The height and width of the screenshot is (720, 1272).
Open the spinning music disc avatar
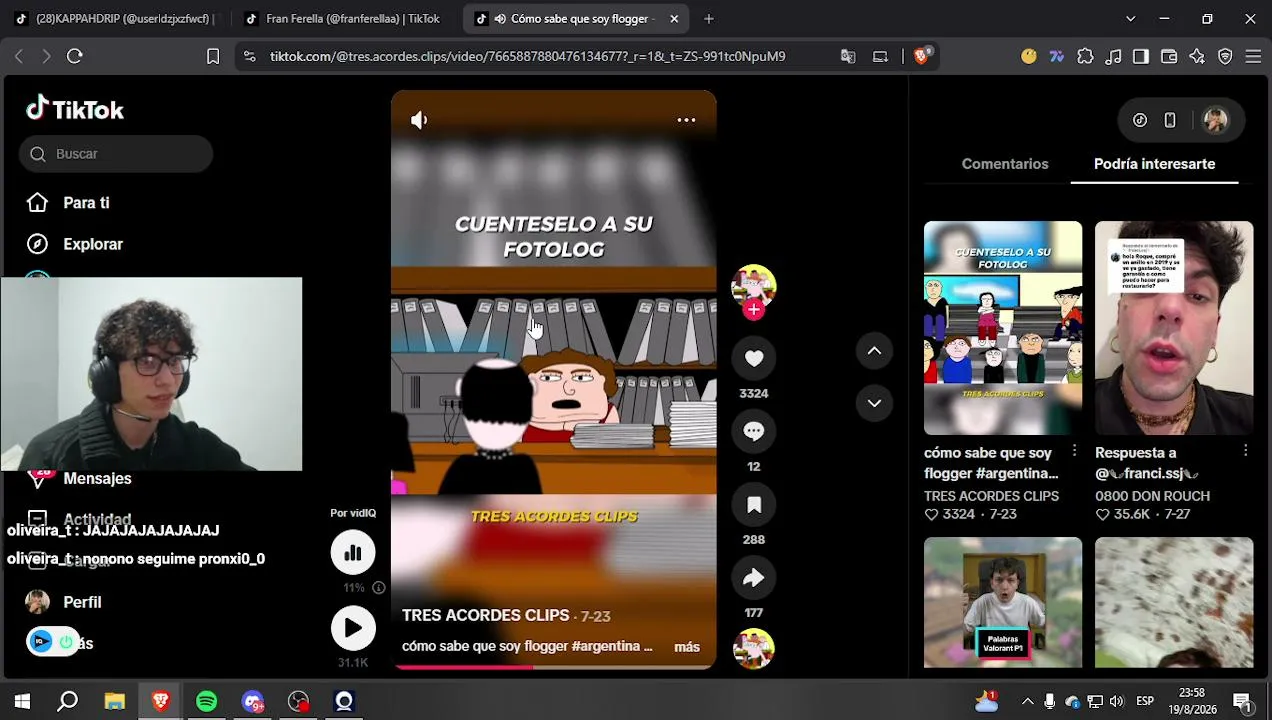pyautogui.click(x=754, y=648)
